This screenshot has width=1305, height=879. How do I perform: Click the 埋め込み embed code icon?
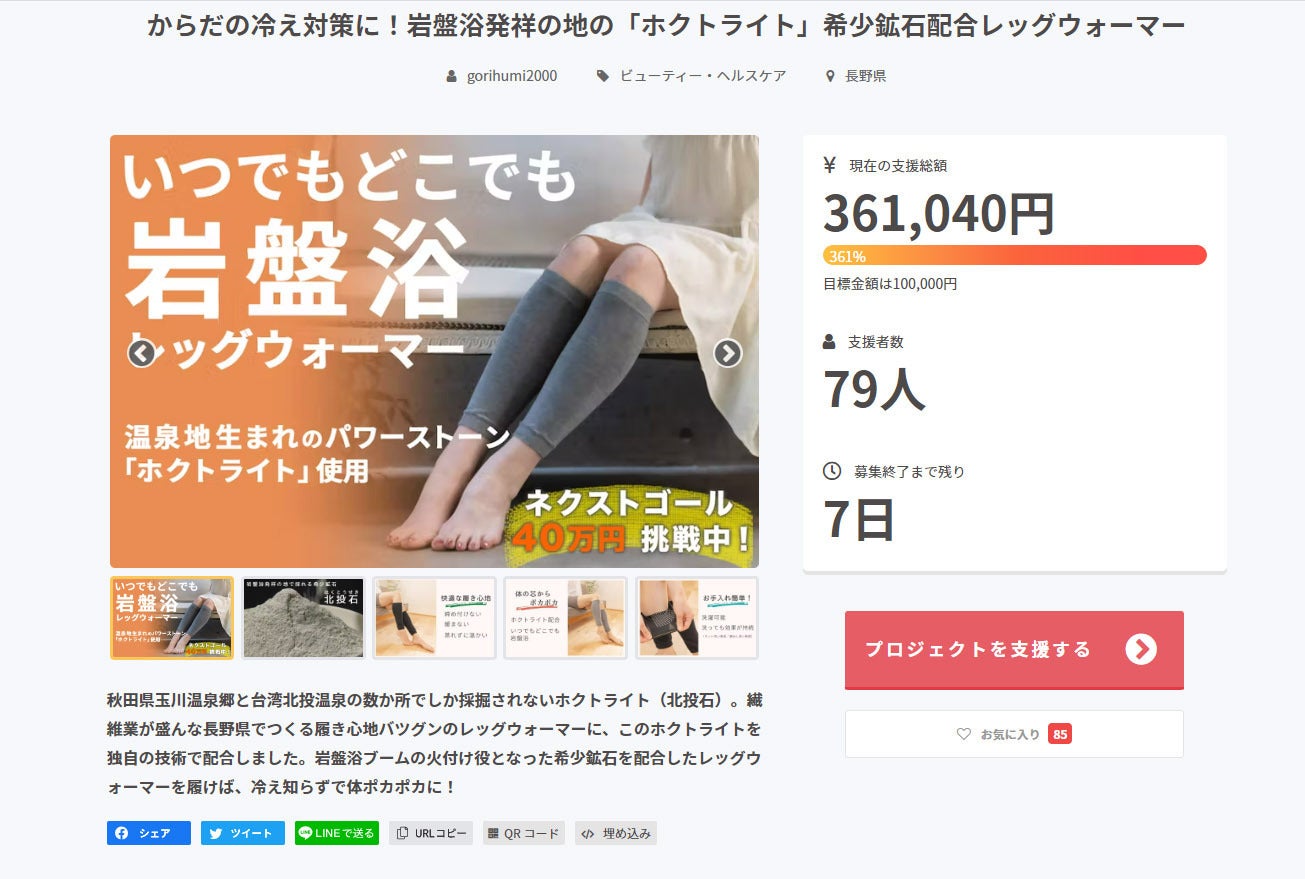[588, 833]
